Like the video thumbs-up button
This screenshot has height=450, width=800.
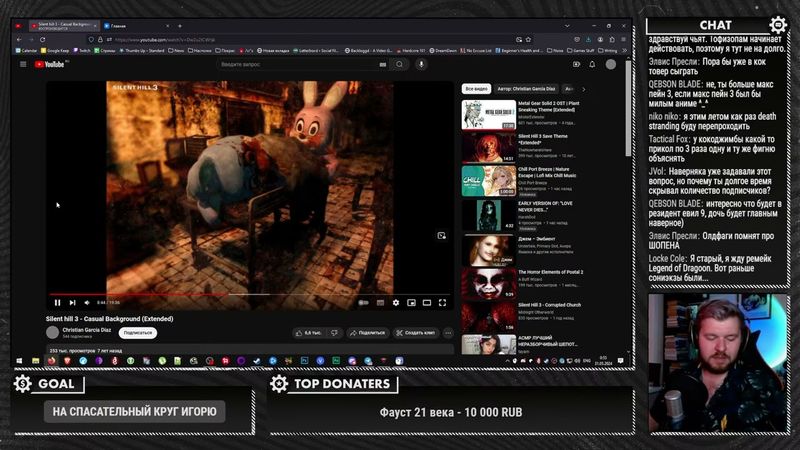click(x=309, y=333)
